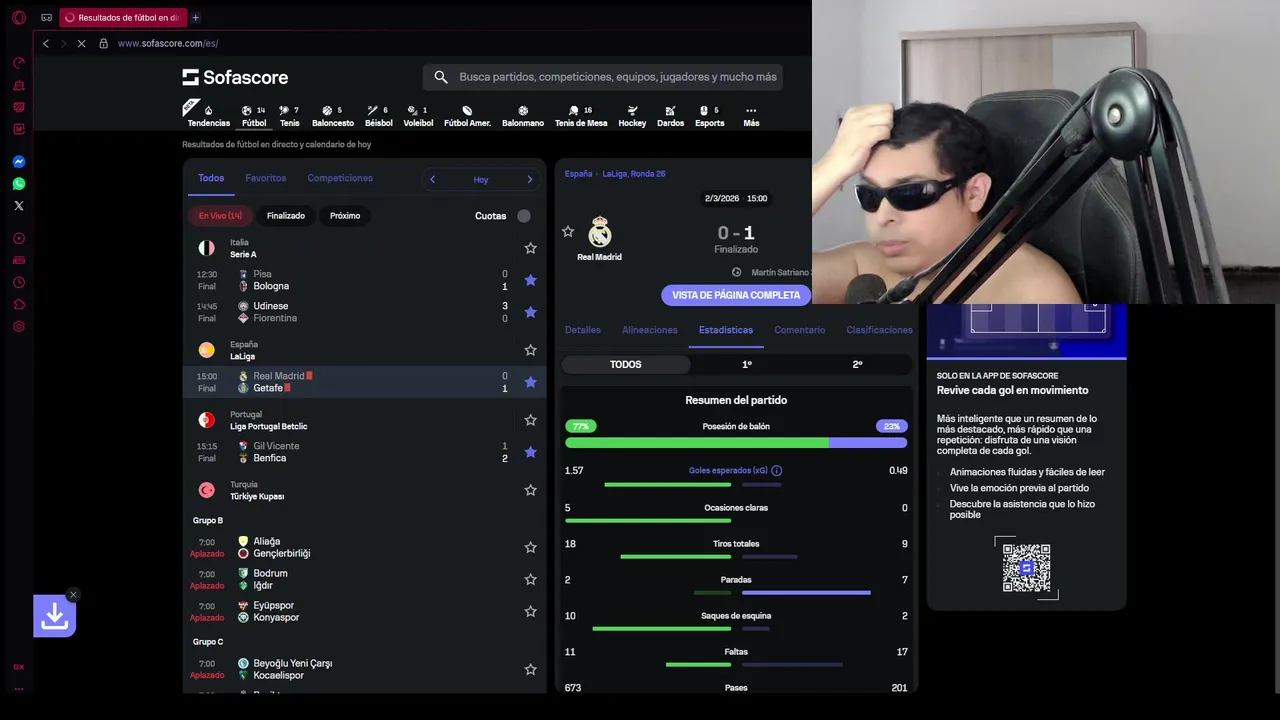Favorite the Liga Portugal Betclic star
Screen dimensions: 1280x720
coord(531,420)
